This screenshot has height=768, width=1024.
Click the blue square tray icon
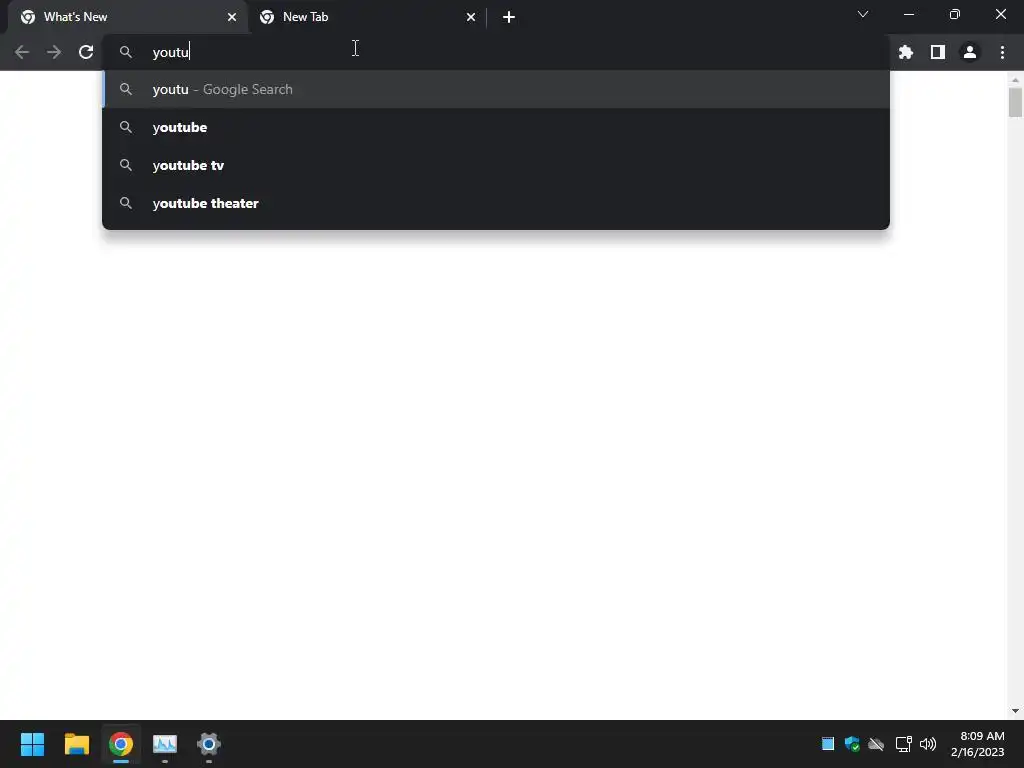tap(827, 744)
